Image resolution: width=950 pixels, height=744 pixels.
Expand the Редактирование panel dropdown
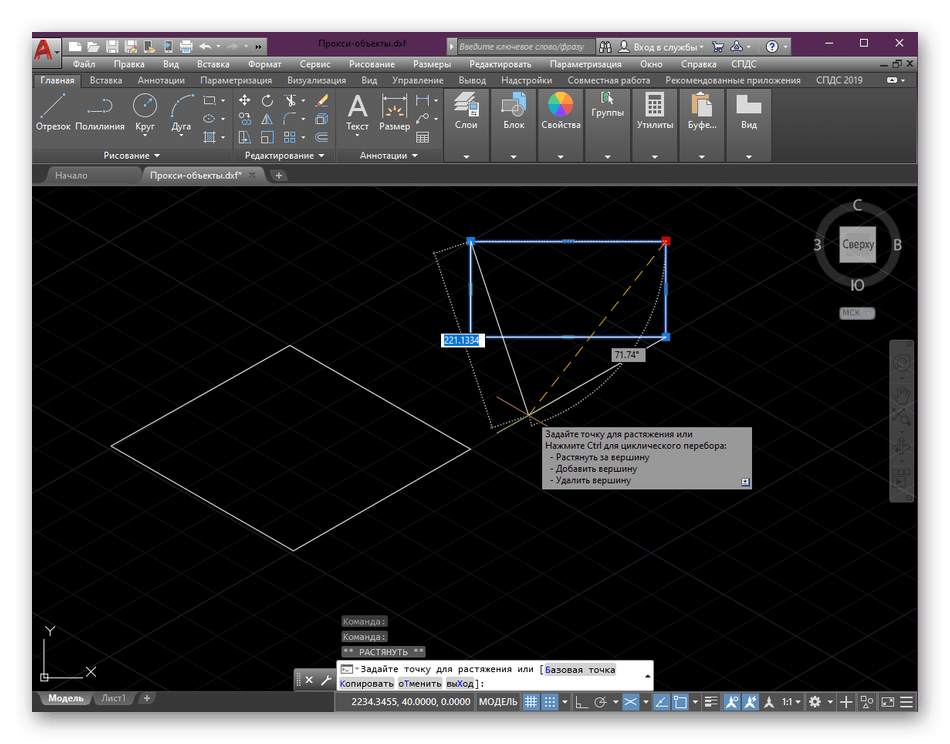(x=284, y=156)
